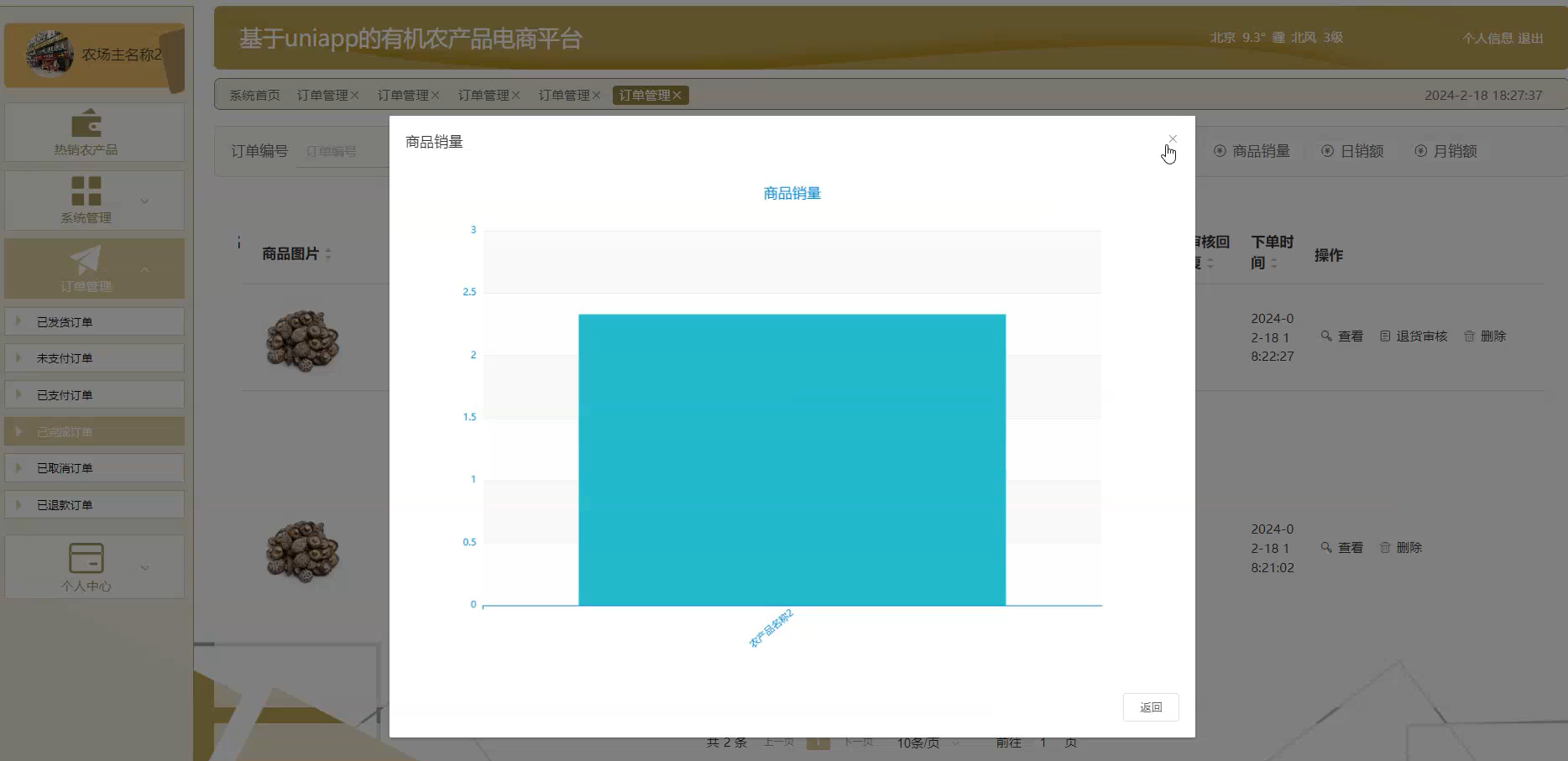This screenshot has width=1568, height=761.
Task: Click the 农场主名称2 avatar picture
Action: click(50, 55)
